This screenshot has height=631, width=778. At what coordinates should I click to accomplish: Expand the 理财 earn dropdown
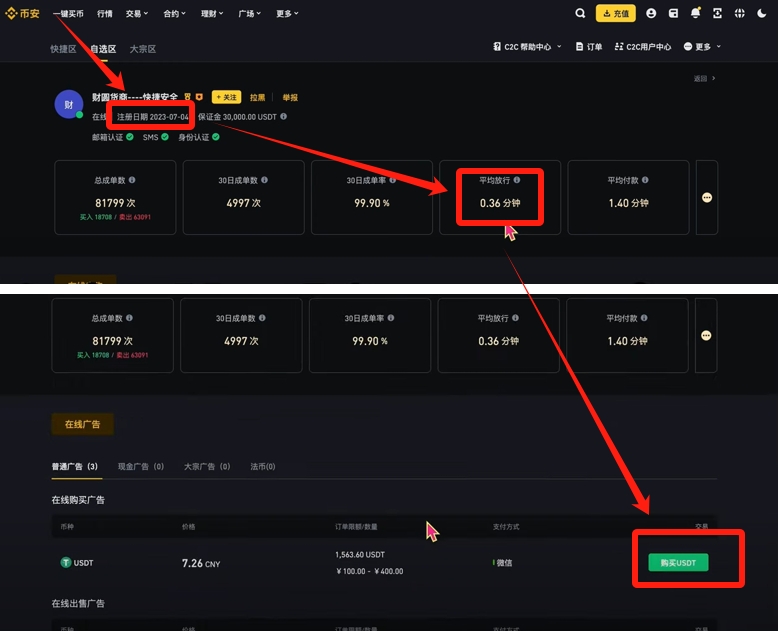[212, 13]
